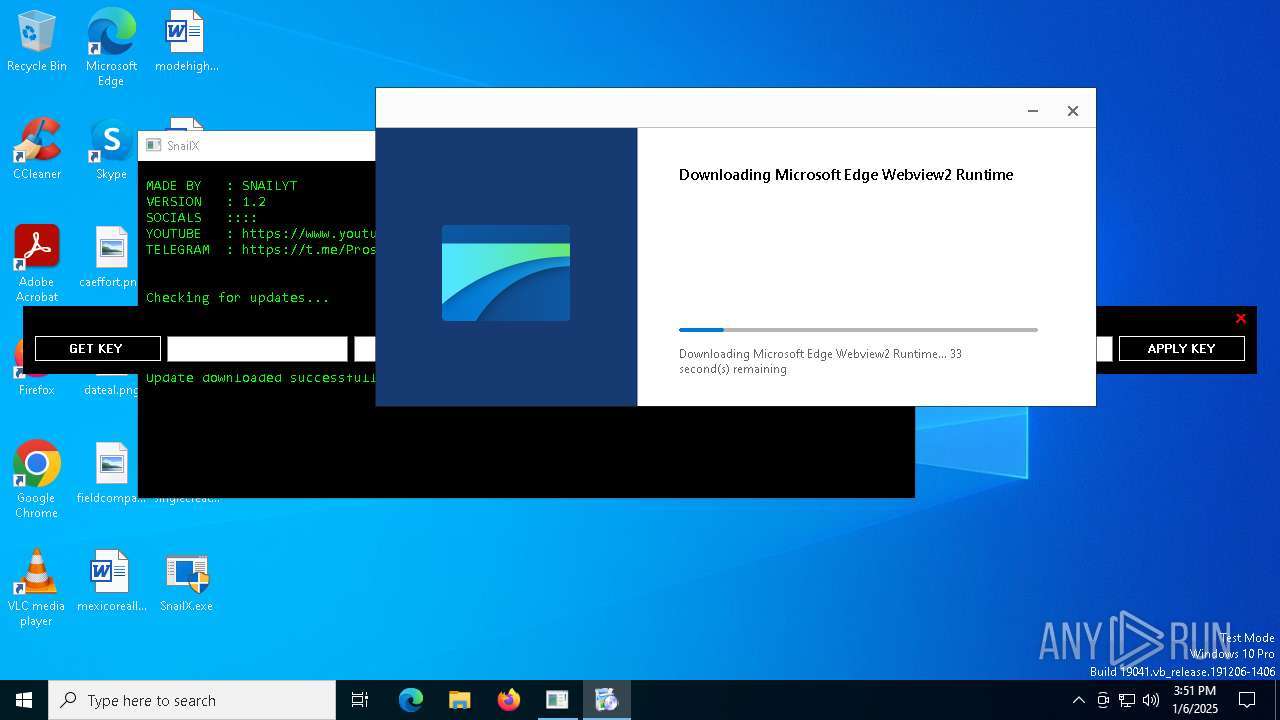This screenshot has width=1280, height=720.
Task: Open Microsoft Edge from the taskbar
Action: coord(411,700)
